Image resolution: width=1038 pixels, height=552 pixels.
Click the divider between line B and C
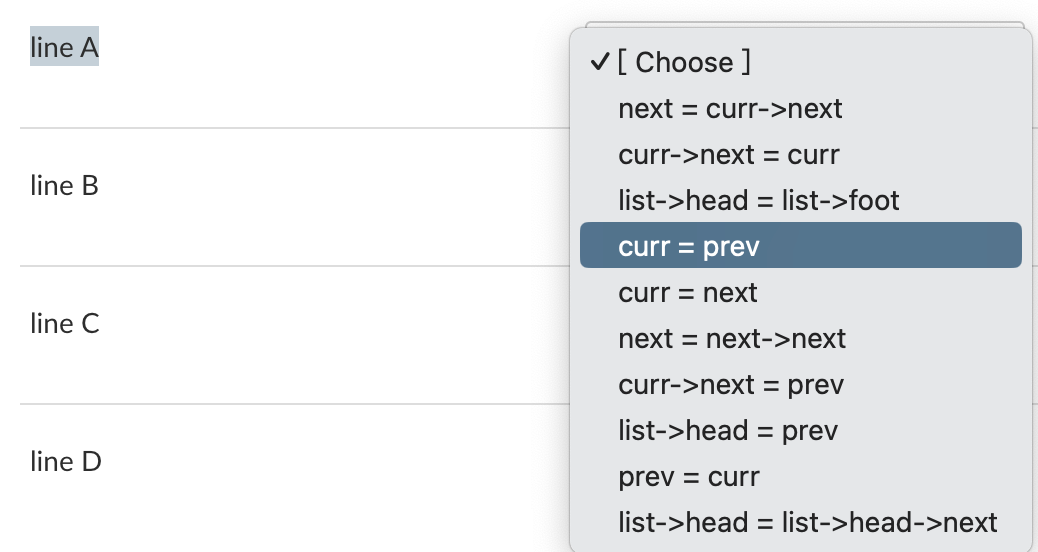(295, 266)
